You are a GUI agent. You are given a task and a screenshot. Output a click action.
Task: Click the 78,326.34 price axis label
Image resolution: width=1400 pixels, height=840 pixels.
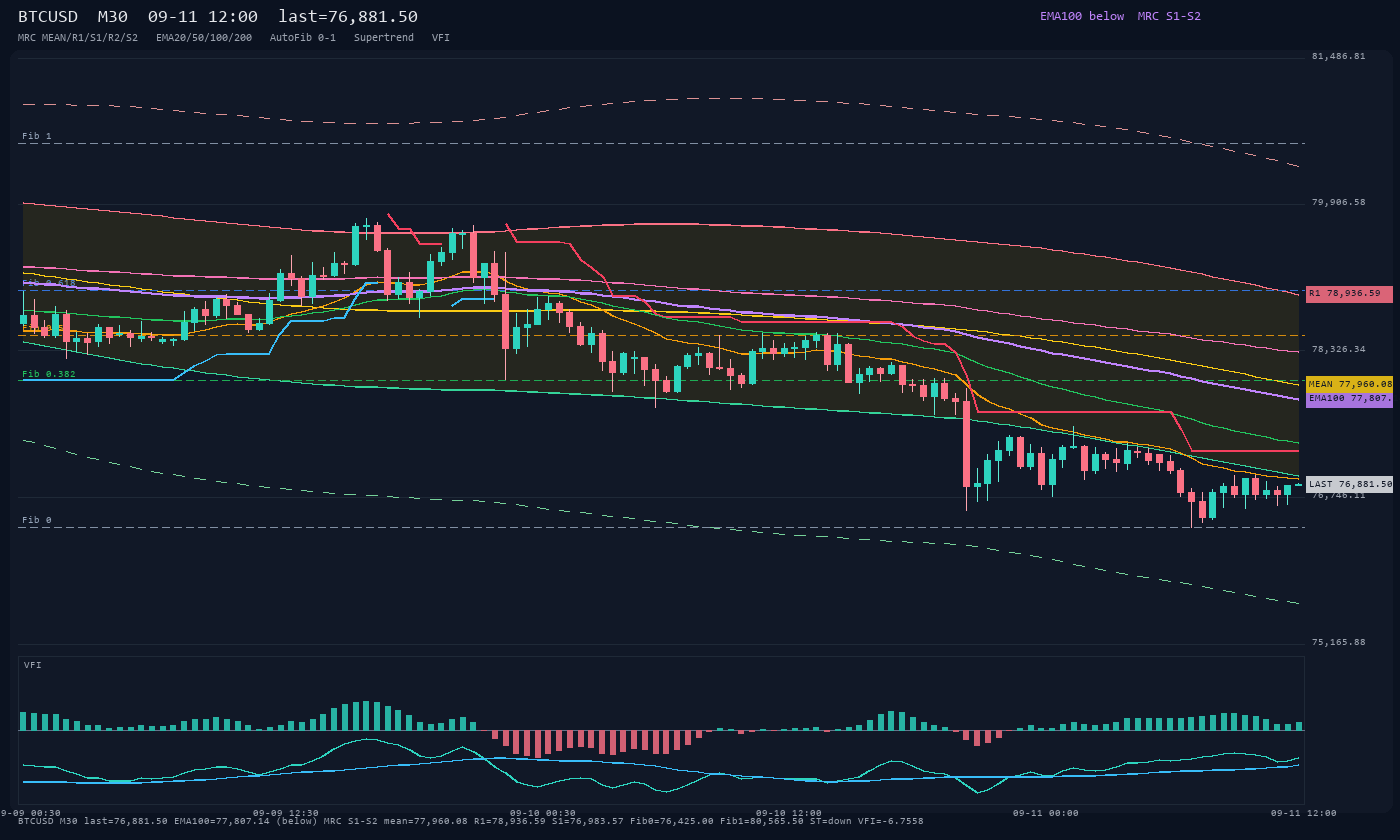tap(1338, 350)
